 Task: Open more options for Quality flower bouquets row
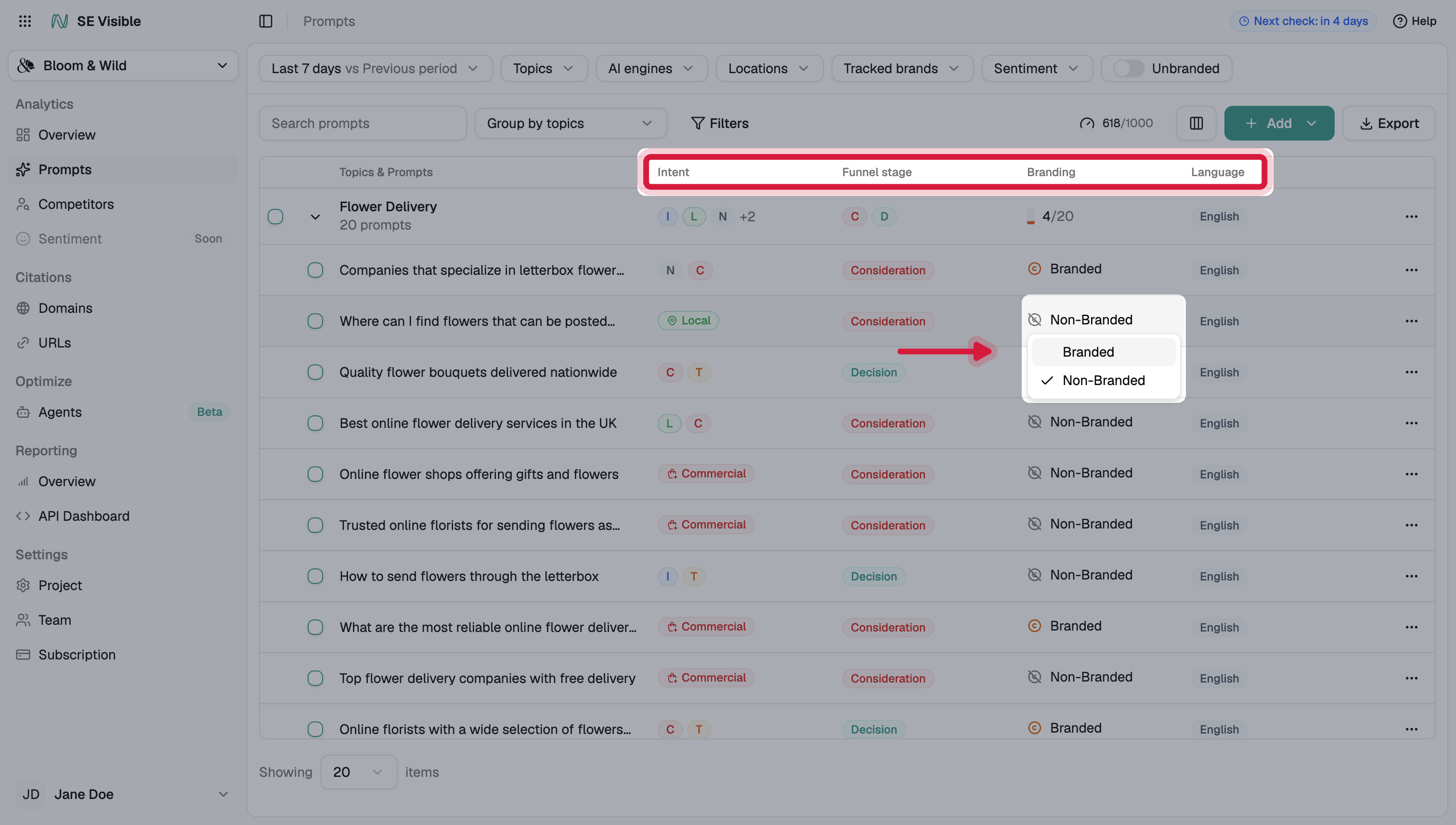[x=1411, y=372]
